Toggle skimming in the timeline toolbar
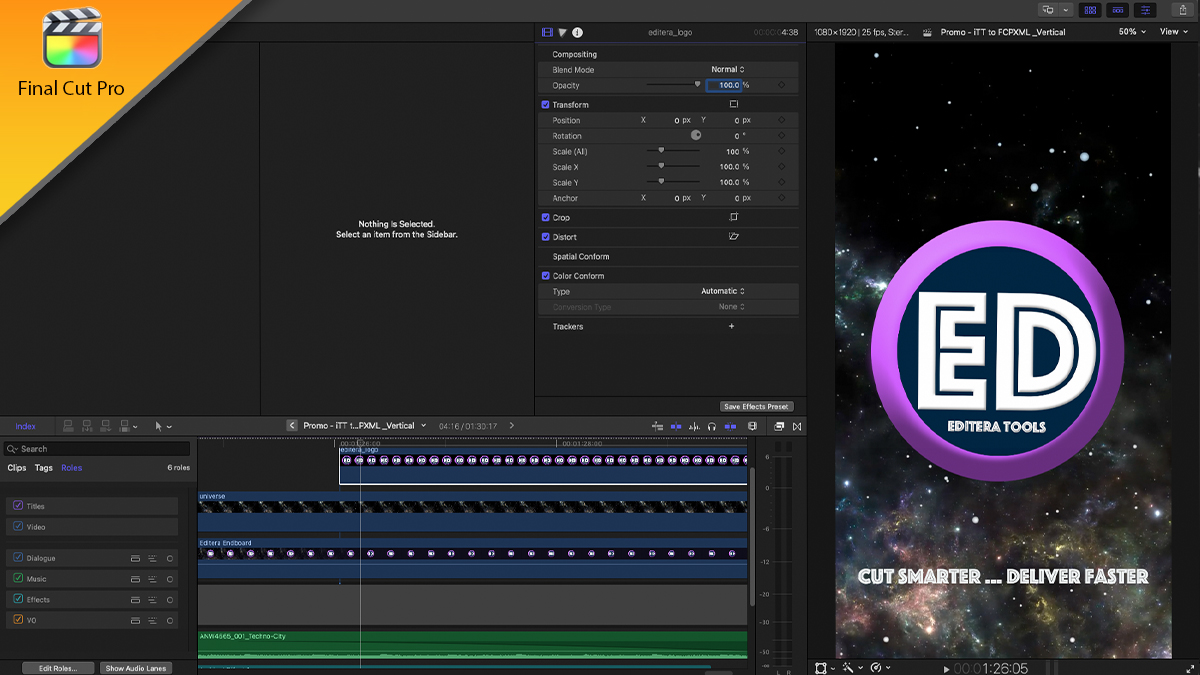Screen dimensions: 1200x675 coord(675,425)
